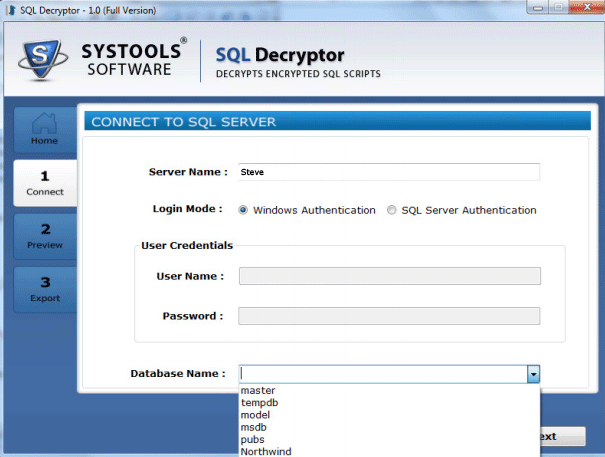Screen dimensions: 605x457
Task: Select SQL Server Authentication radio button
Action: point(391,210)
